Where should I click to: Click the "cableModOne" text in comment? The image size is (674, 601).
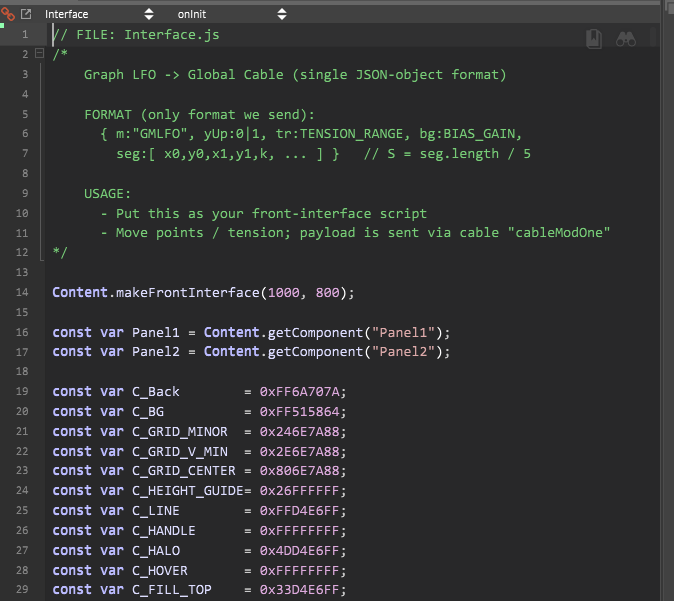558,233
